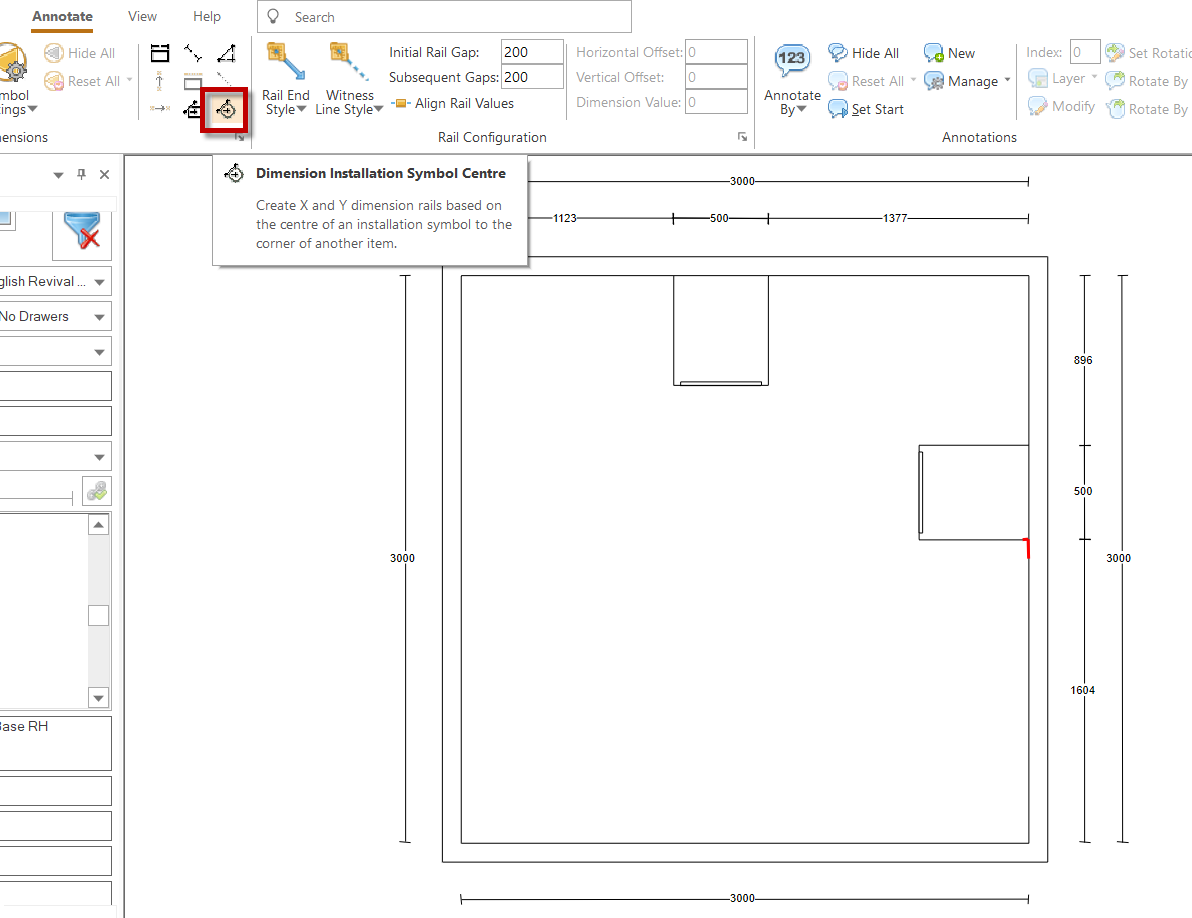This screenshot has height=918, width=1192.
Task: Select the angular dimension tool
Action: pyautogui.click(x=226, y=53)
